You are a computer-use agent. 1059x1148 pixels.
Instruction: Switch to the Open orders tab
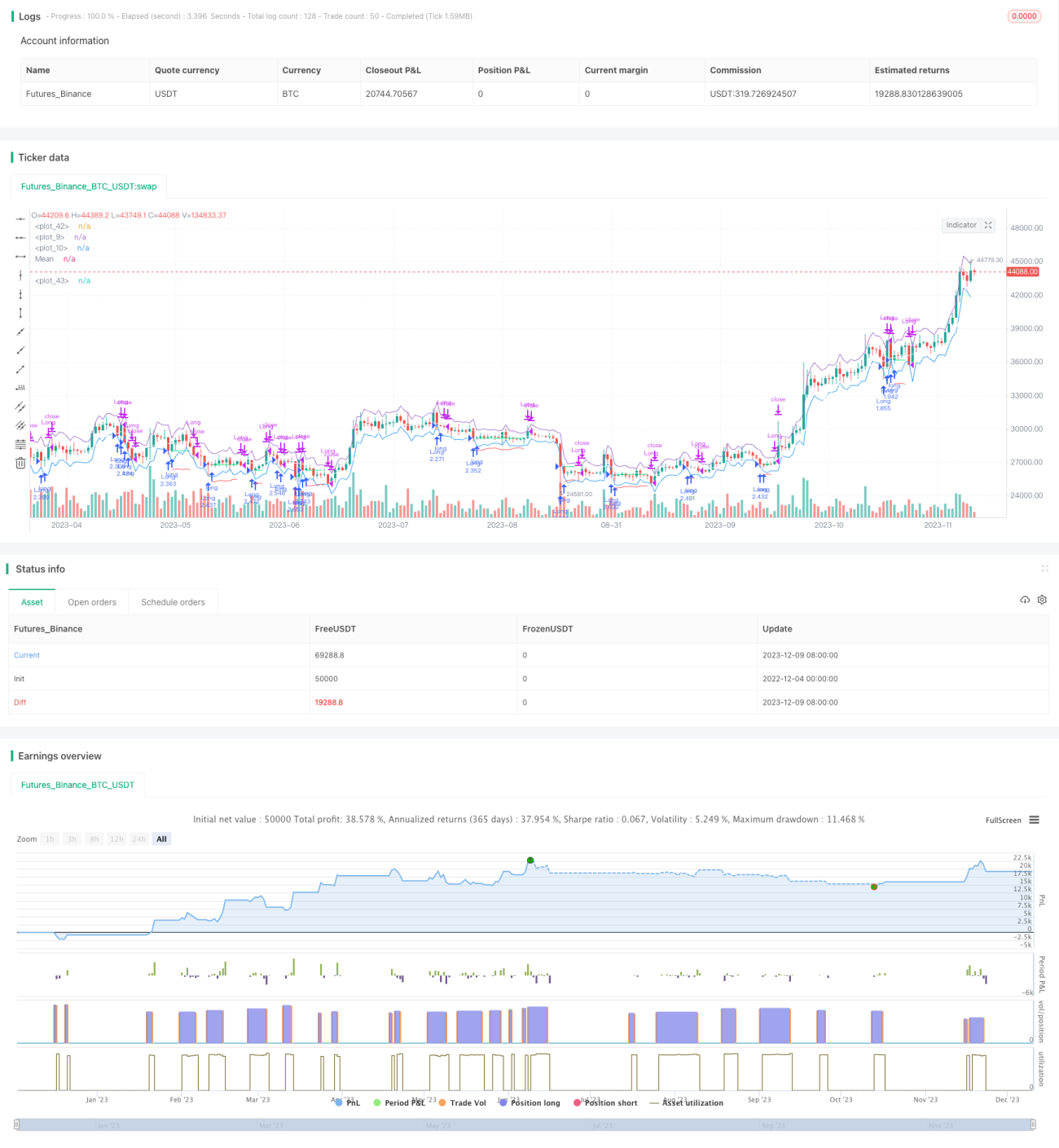coord(92,602)
